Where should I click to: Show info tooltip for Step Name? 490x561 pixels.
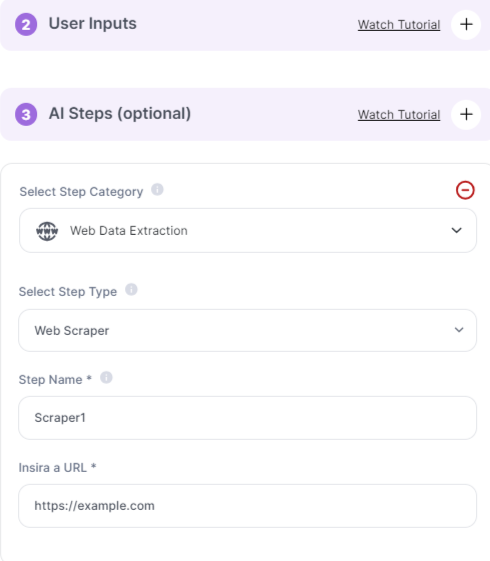click(106, 377)
